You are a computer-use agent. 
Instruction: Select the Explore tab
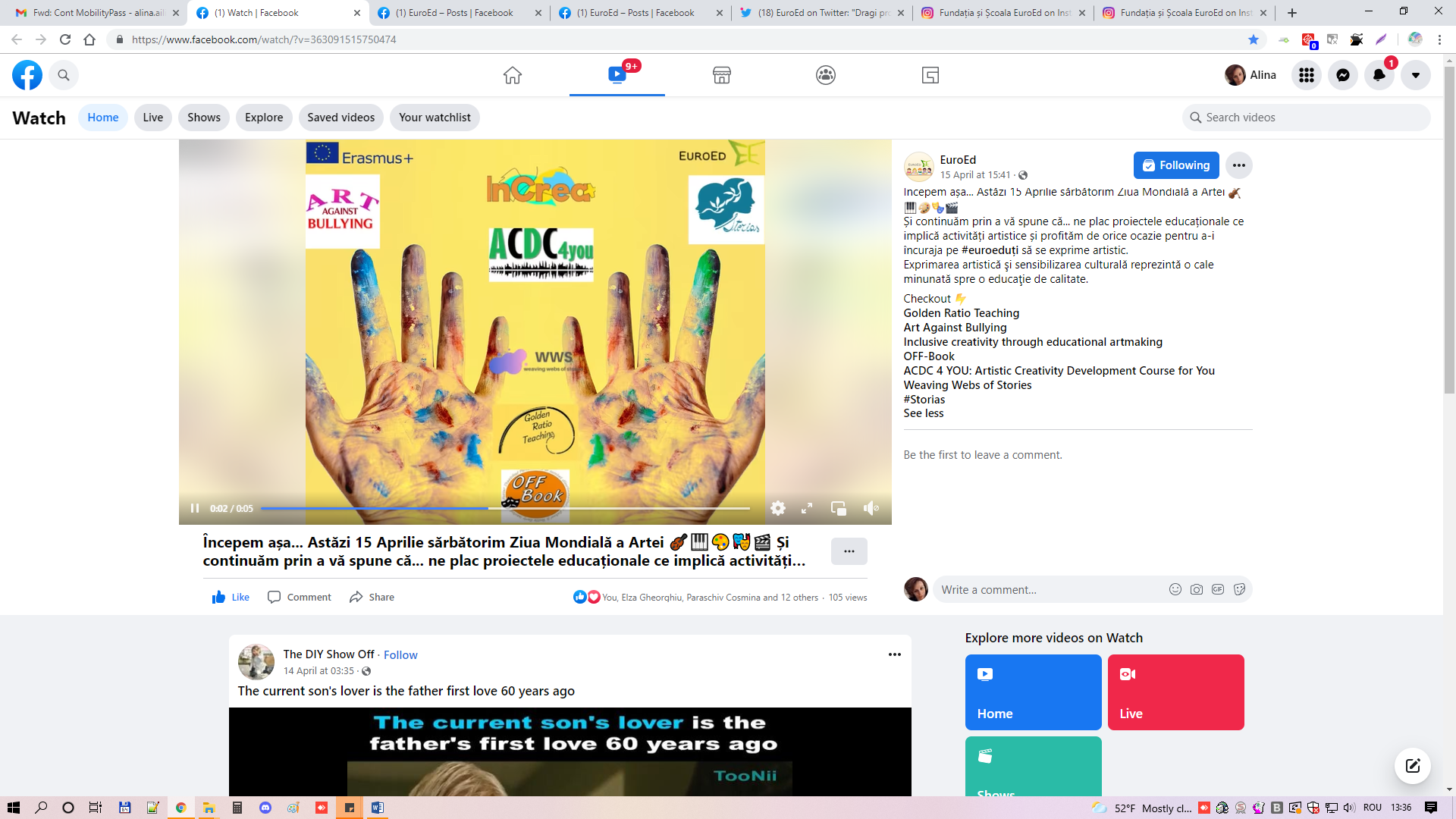[264, 118]
